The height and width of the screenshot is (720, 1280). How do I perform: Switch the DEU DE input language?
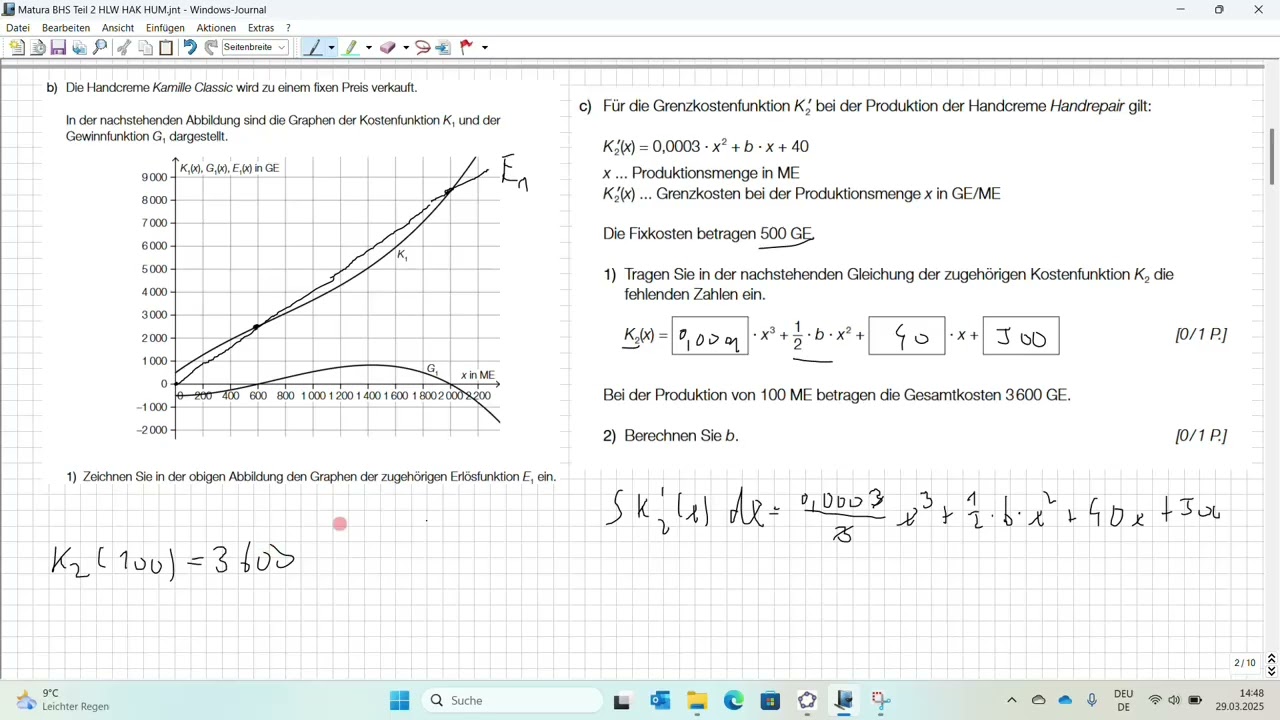pyautogui.click(x=1123, y=700)
